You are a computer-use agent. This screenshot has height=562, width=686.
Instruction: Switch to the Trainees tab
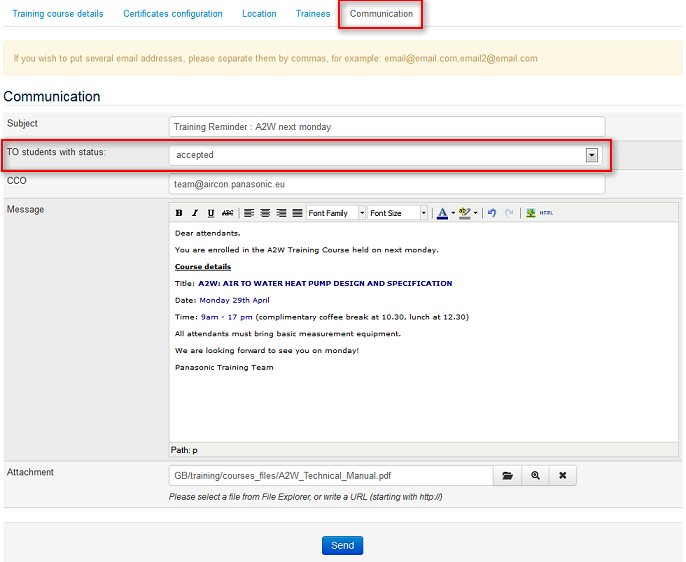tap(313, 14)
